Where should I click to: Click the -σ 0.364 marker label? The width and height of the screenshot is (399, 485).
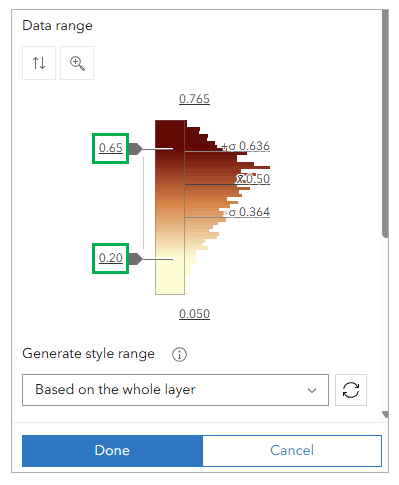246,212
